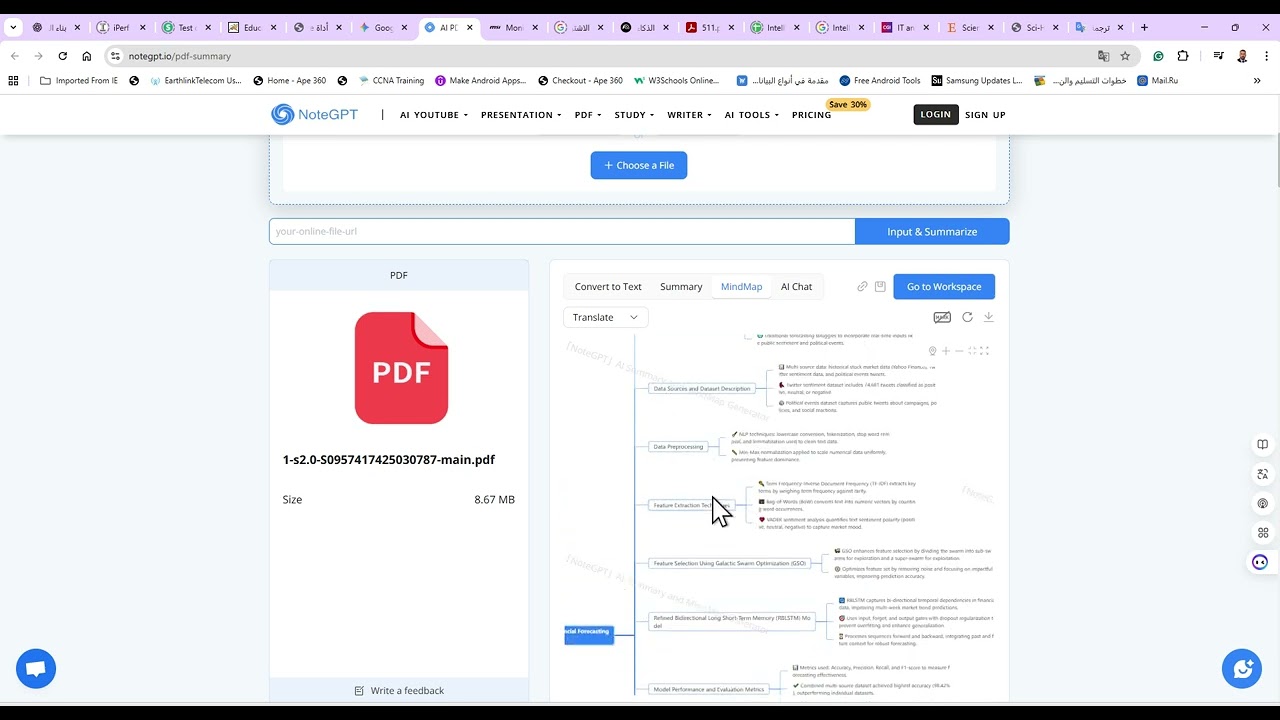Zoom out using the minus icon
The width and height of the screenshot is (1280, 720).
click(959, 351)
